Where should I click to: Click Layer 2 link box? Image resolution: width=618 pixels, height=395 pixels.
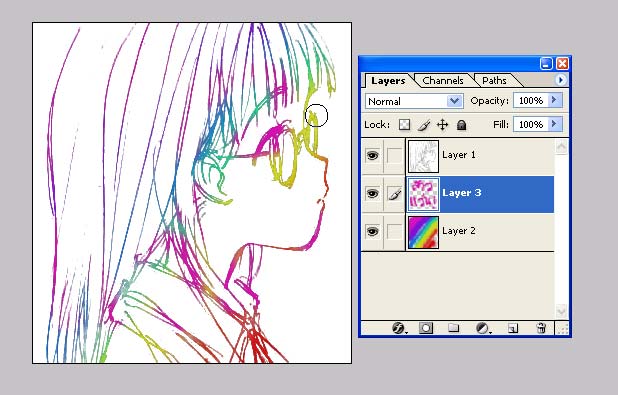click(394, 231)
